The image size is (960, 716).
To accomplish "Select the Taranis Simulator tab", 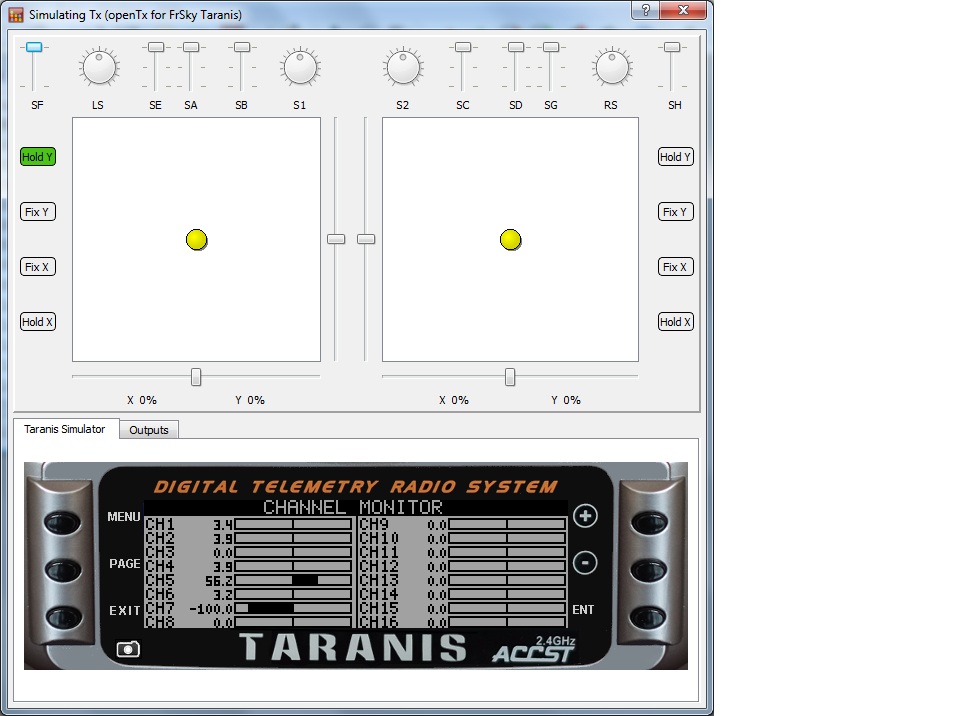I will point(65,429).
